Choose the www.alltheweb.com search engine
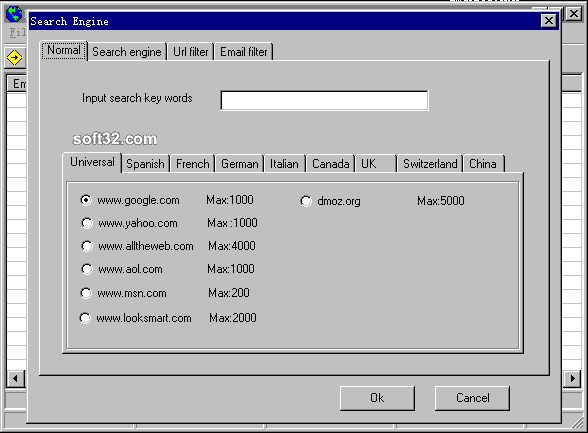 pyautogui.click(x=87, y=246)
